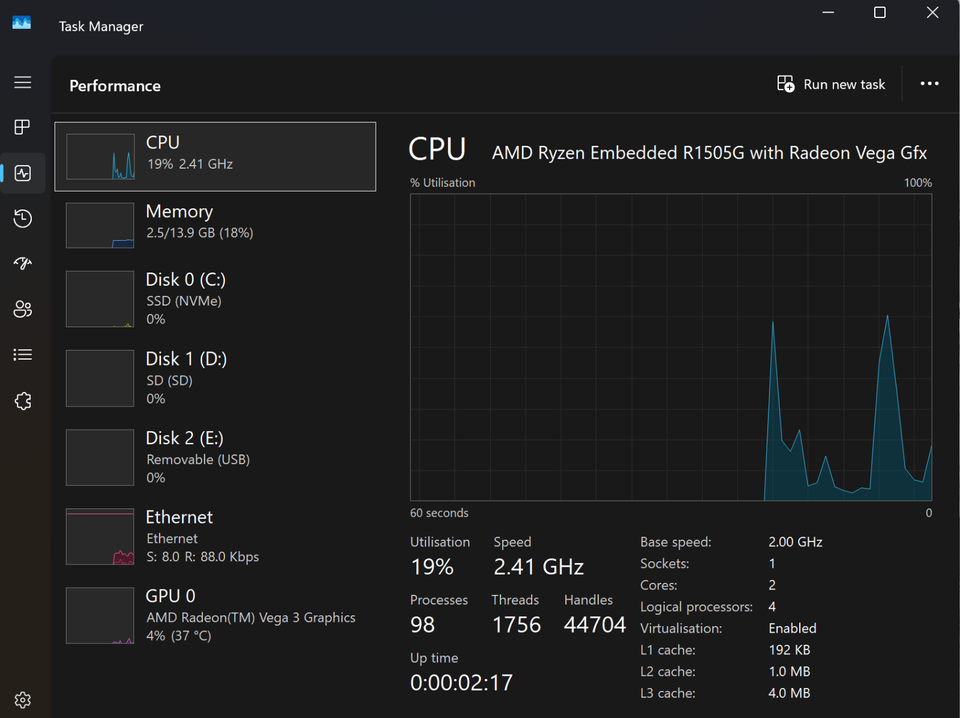
Task: Open the Services puzzle-piece icon
Action: [22, 400]
